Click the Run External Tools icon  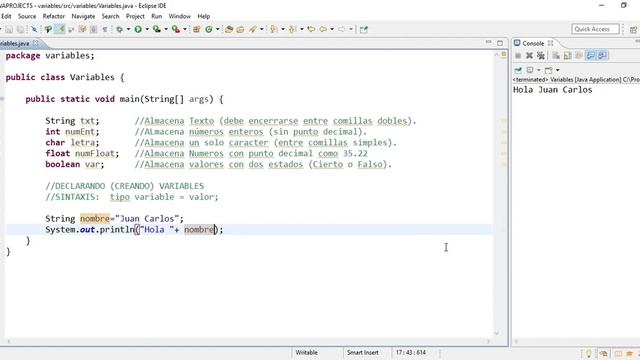click(176, 29)
